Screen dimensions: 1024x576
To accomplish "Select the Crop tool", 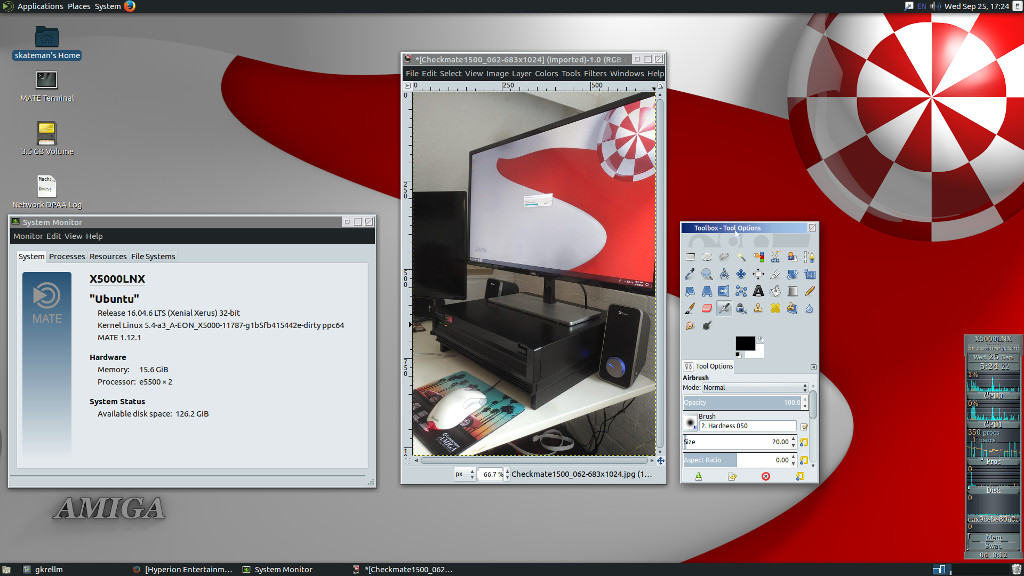I will tap(775, 274).
